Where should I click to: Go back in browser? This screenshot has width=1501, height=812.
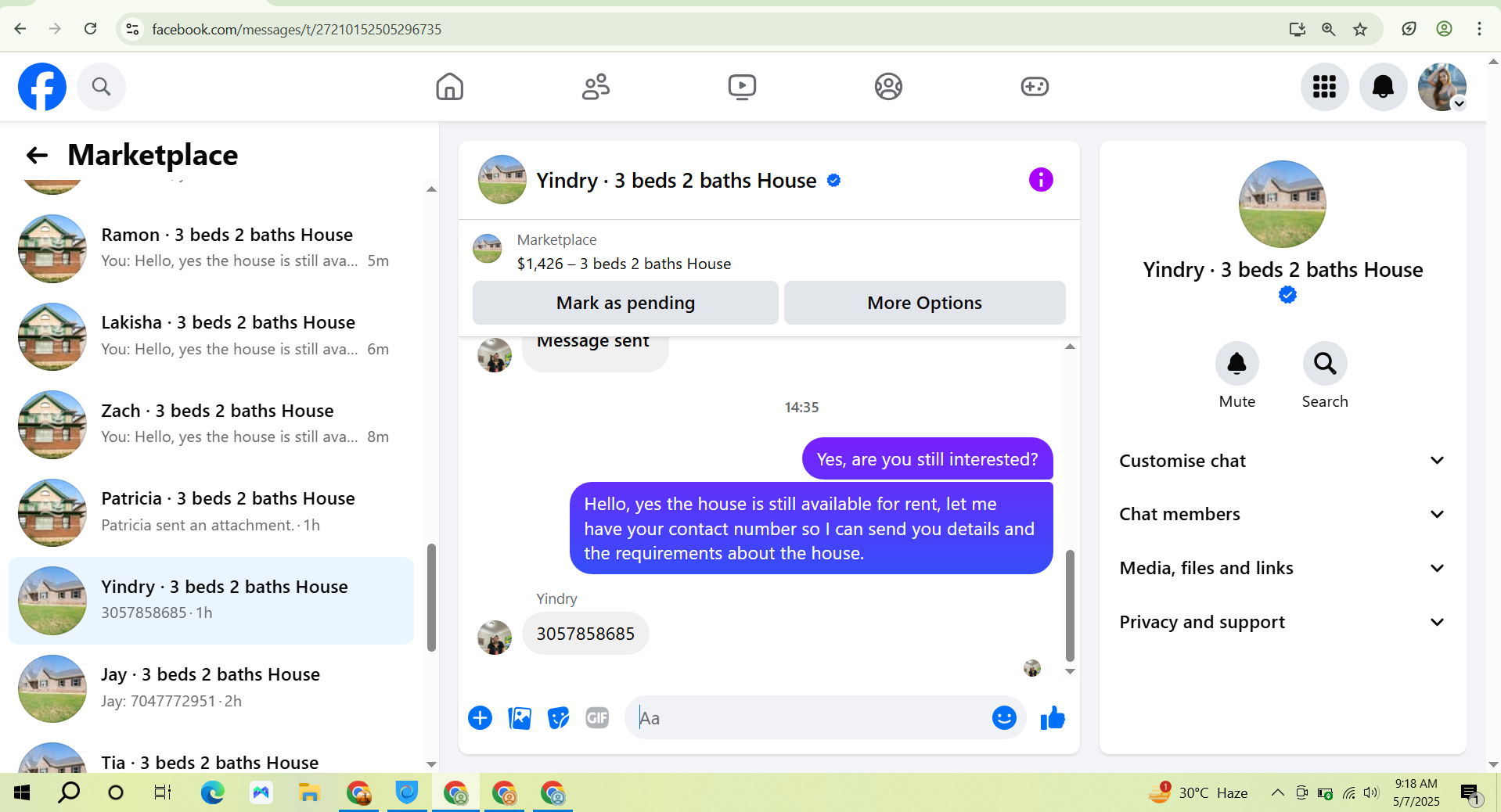(20, 29)
